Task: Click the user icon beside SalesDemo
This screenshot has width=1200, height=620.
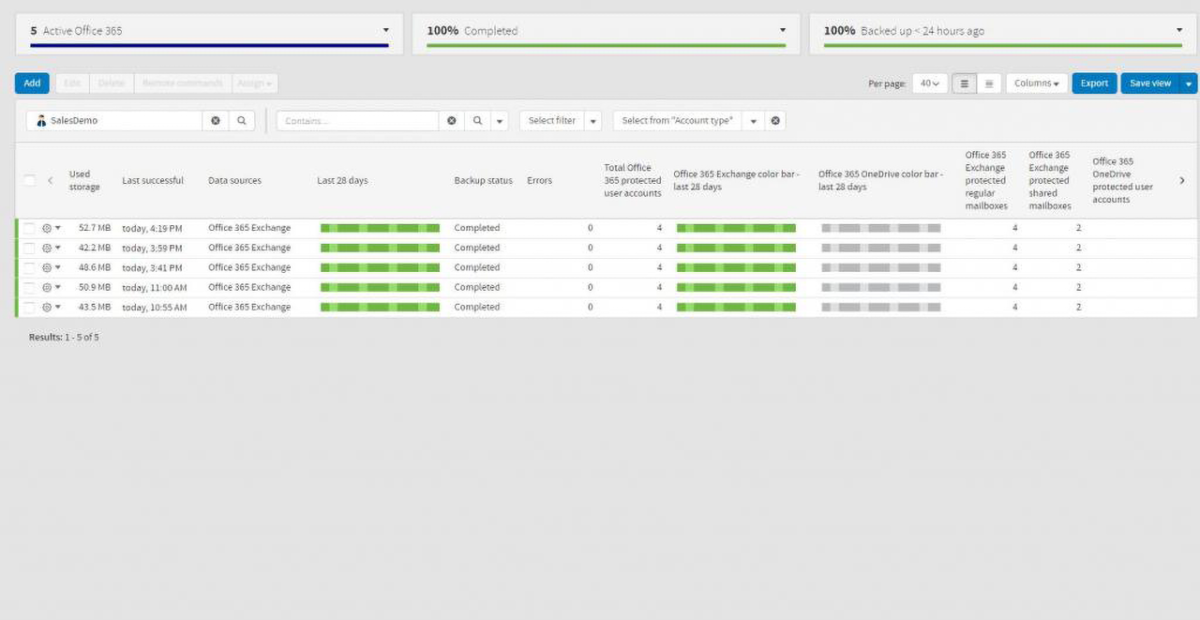Action: coord(42,121)
